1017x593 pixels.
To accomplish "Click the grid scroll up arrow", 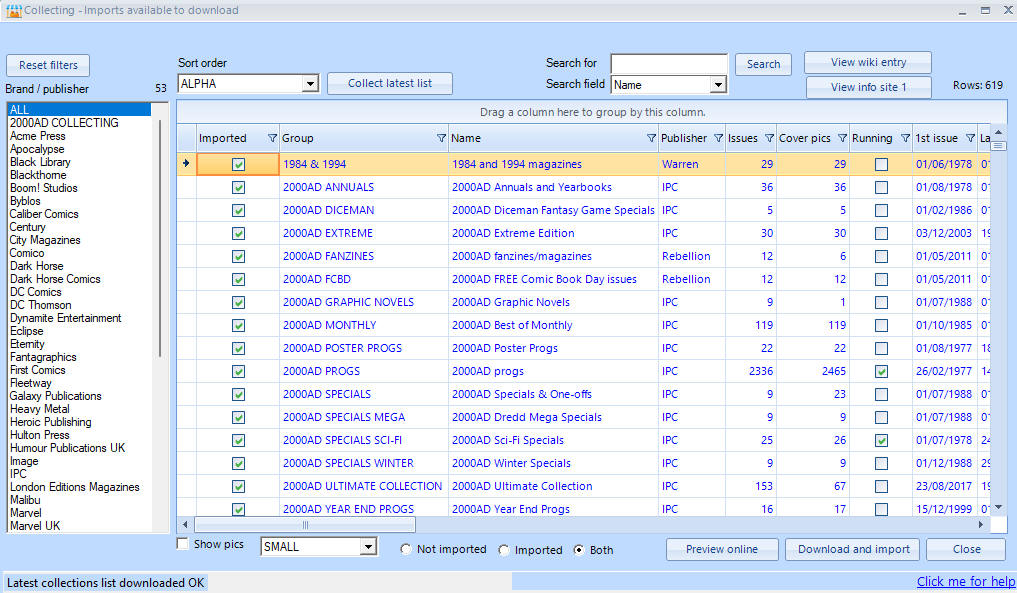I will coord(999,132).
